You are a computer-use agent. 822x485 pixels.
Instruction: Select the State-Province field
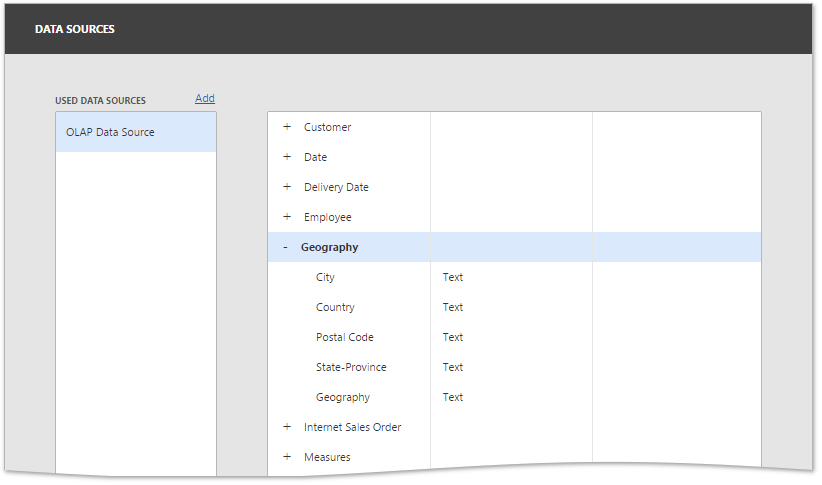point(351,367)
